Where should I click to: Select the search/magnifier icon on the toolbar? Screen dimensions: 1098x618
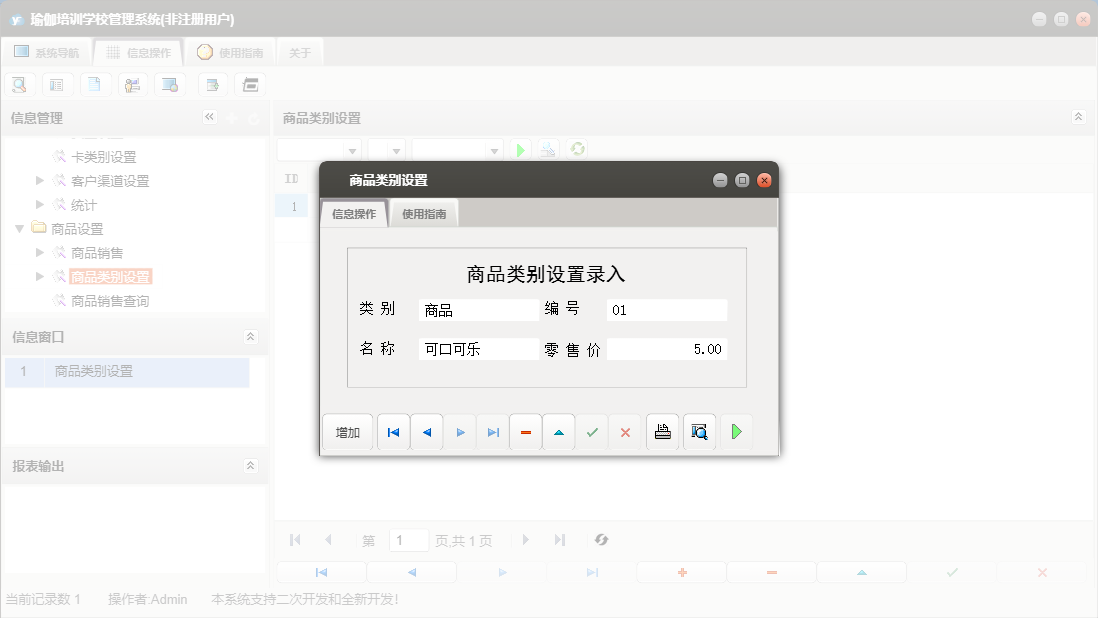[x=19, y=84]
